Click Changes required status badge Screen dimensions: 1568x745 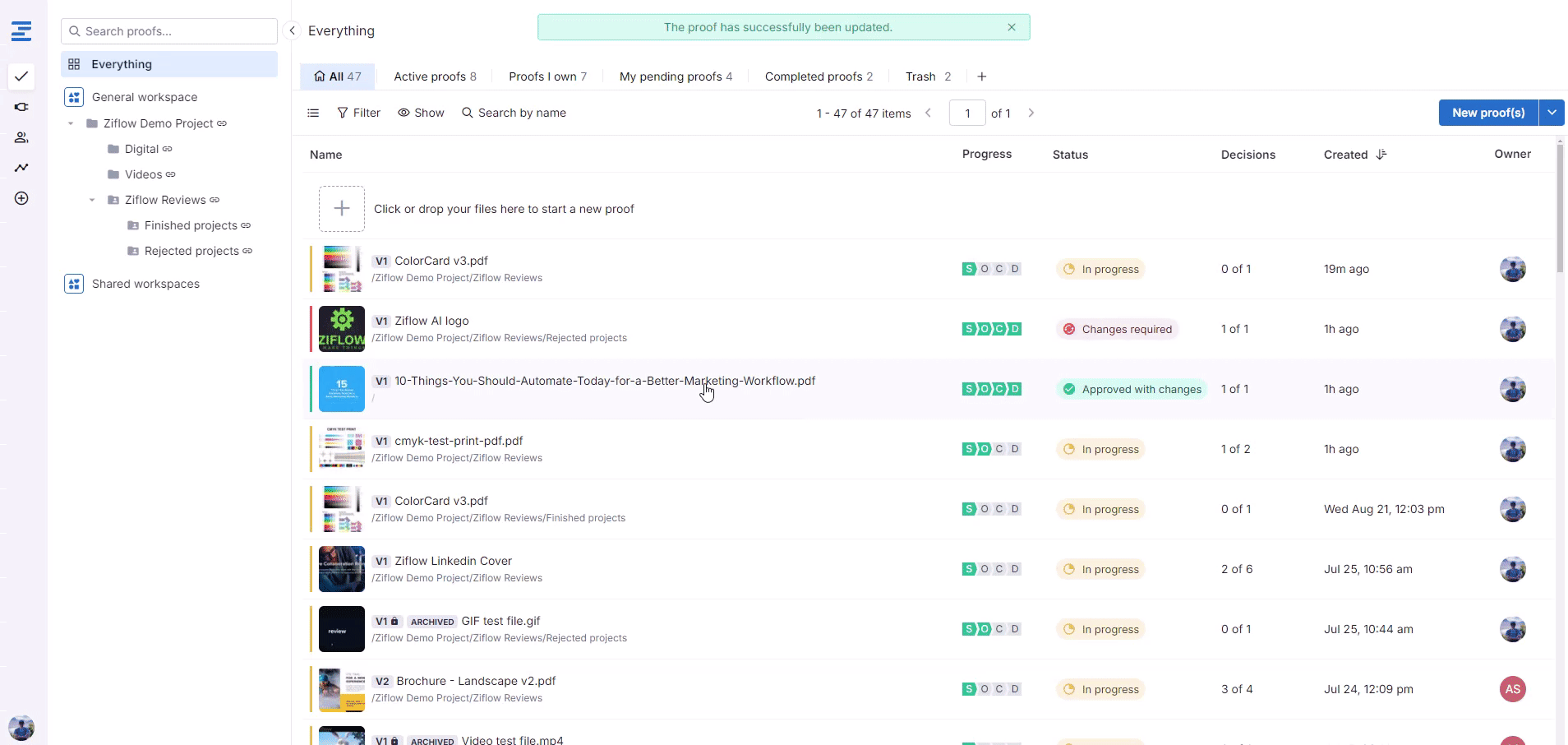[x=1117, y=329]
